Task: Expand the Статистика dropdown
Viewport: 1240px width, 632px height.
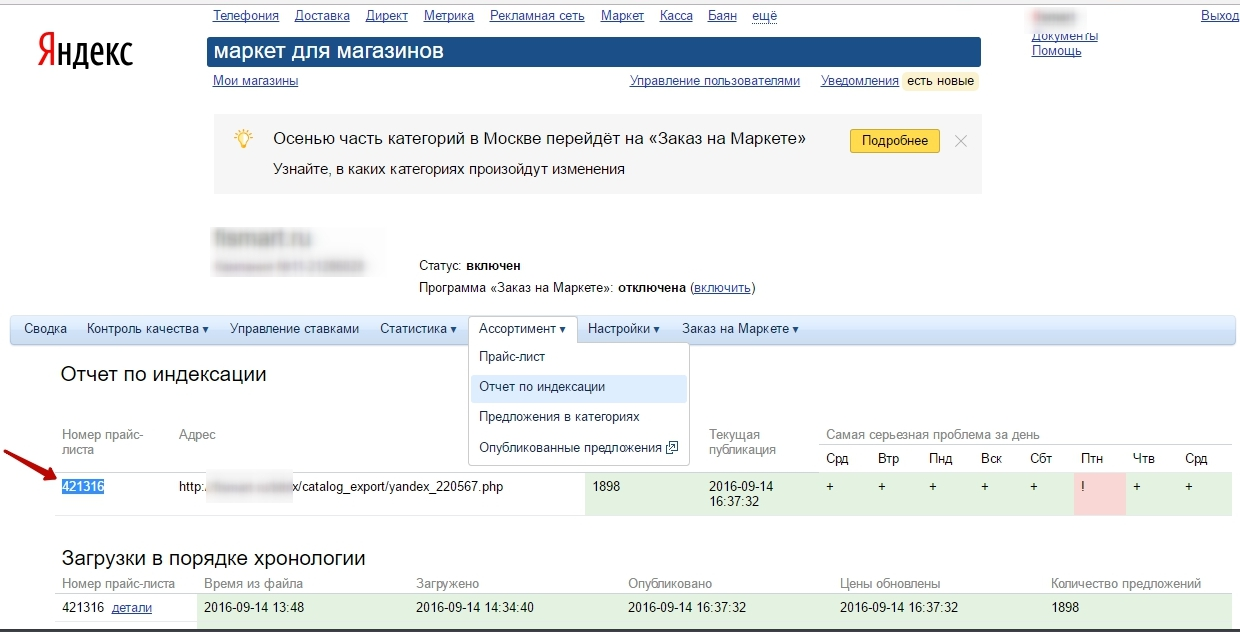Action: pos(418,329)
